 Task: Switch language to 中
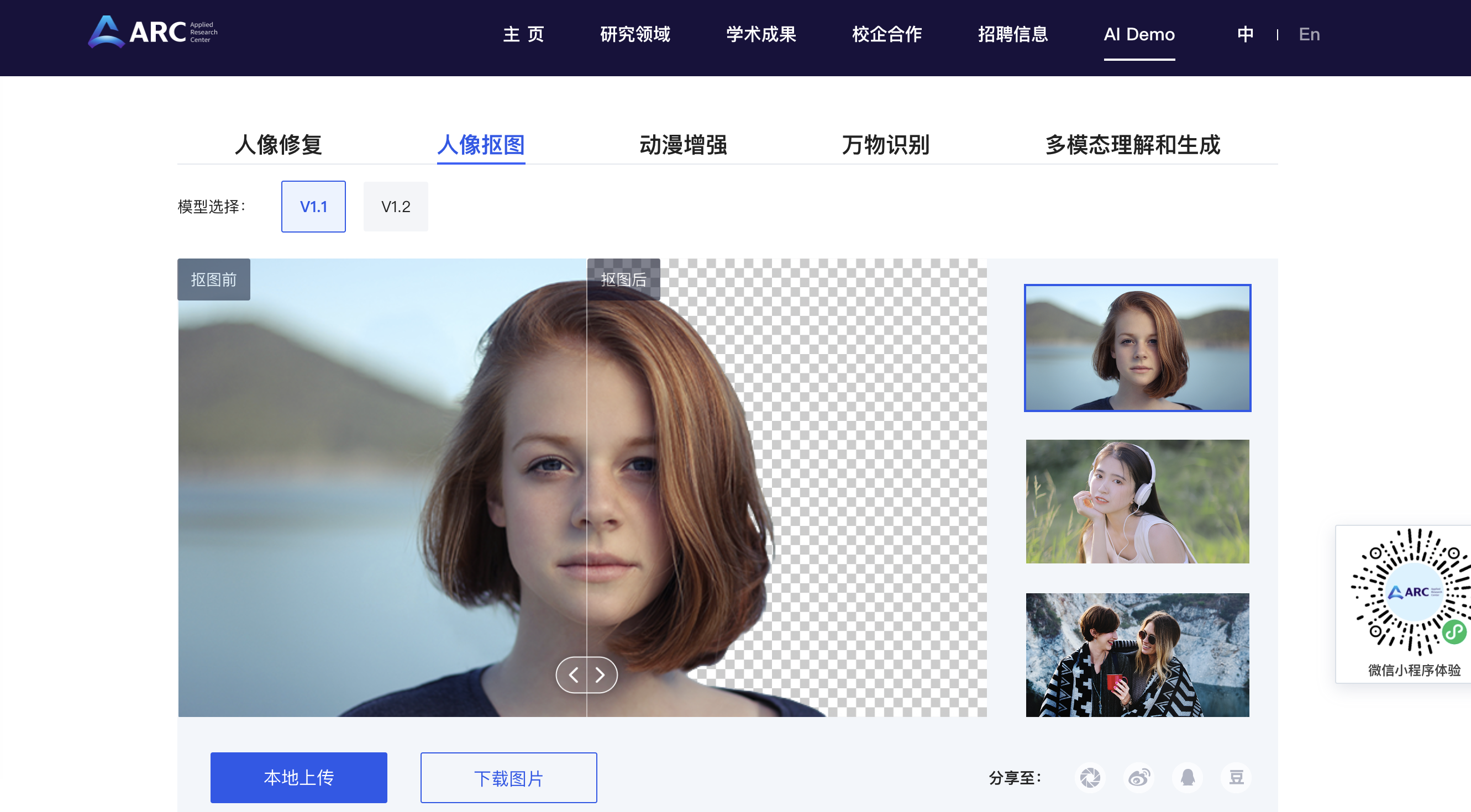(1245, 34)
